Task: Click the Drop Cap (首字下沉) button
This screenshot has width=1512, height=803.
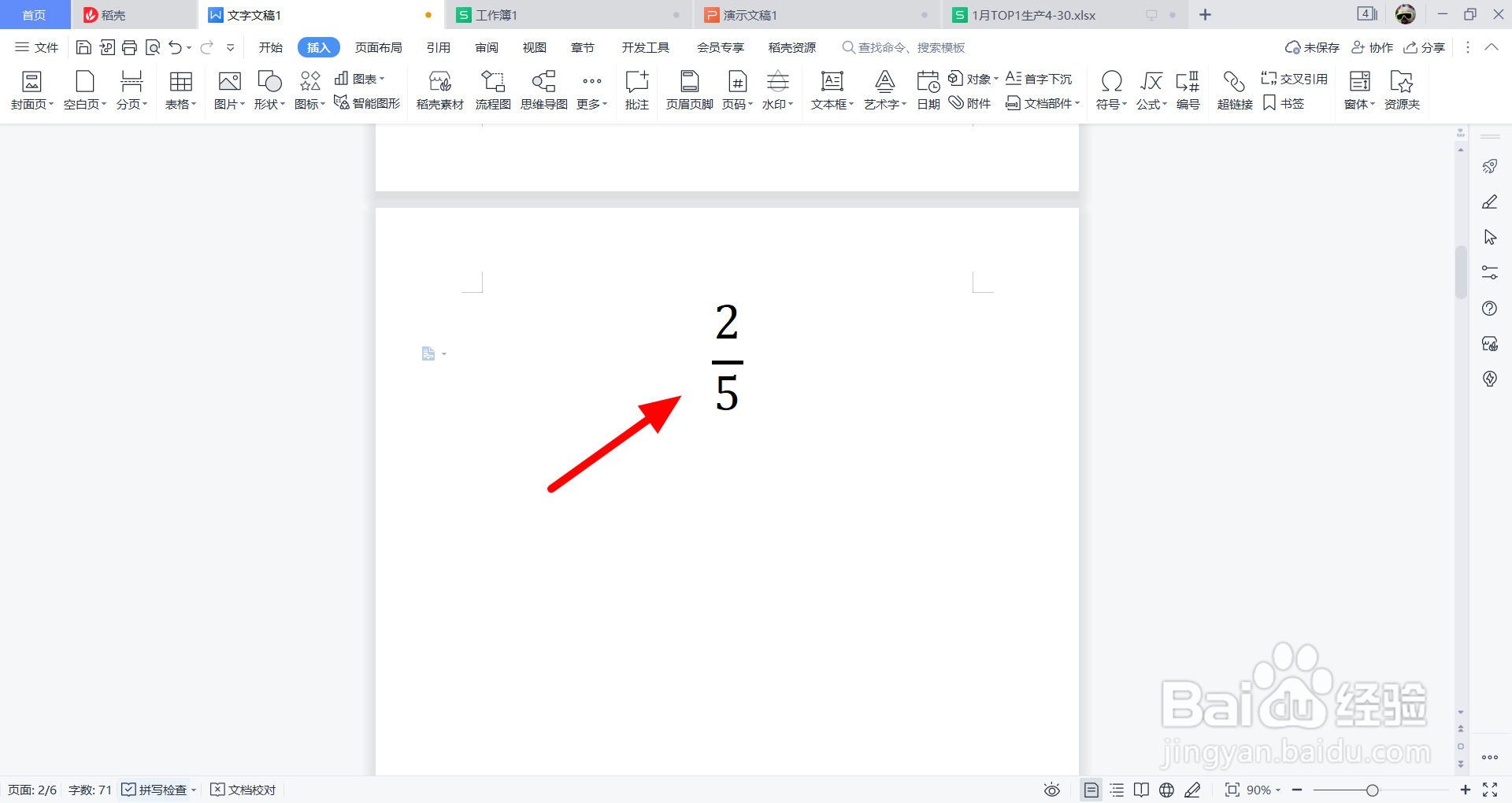Action: [1039, 79]
